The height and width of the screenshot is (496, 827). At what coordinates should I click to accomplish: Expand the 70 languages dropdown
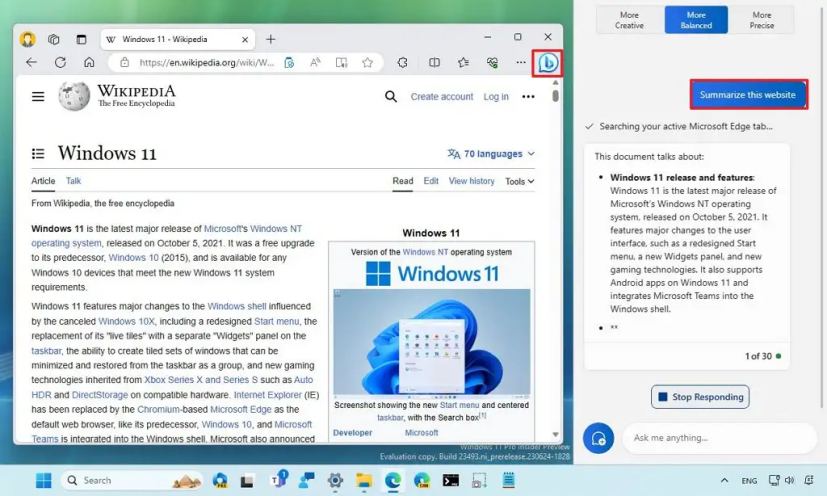point(491,154)
